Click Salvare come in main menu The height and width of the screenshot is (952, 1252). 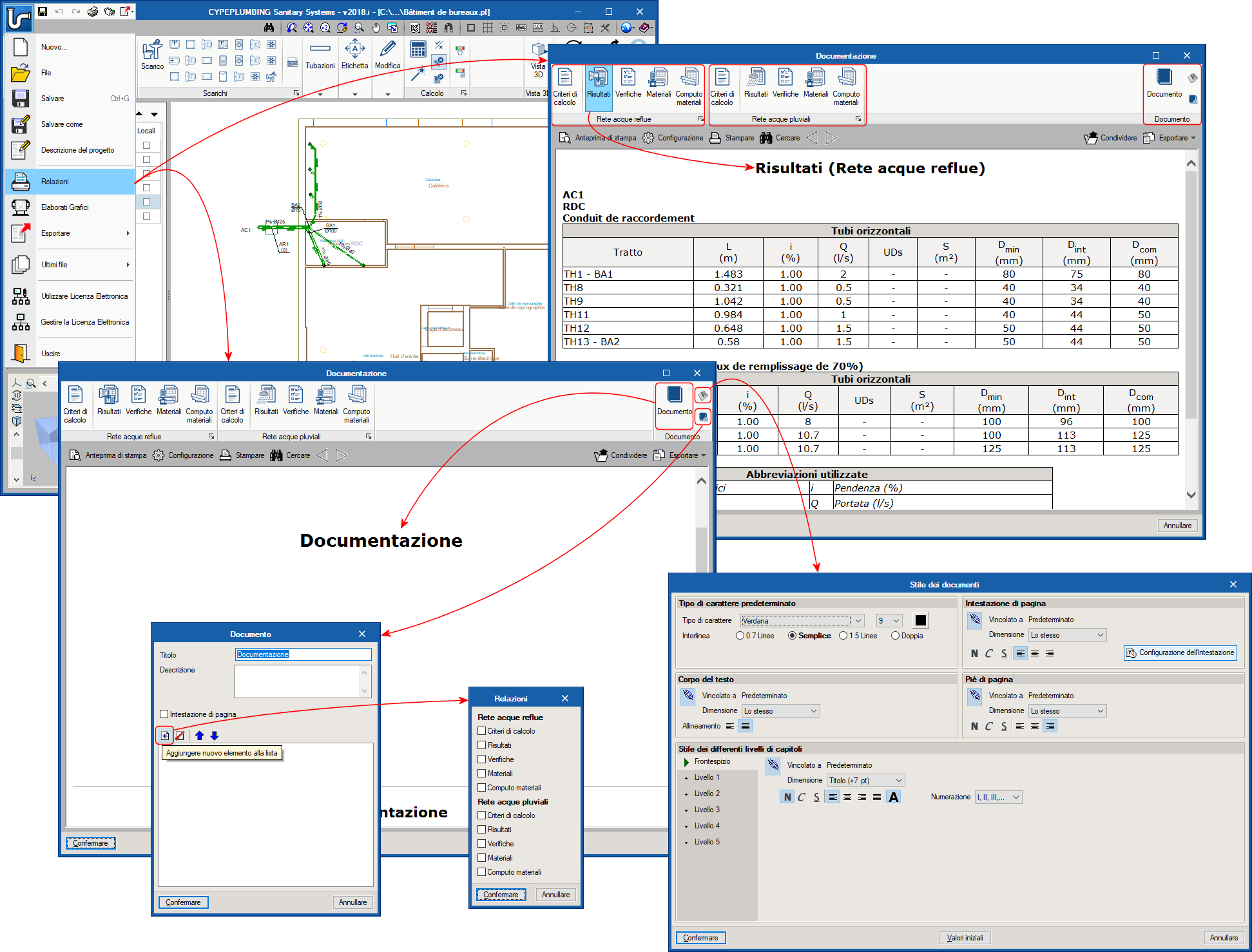[x=71, y=124]
